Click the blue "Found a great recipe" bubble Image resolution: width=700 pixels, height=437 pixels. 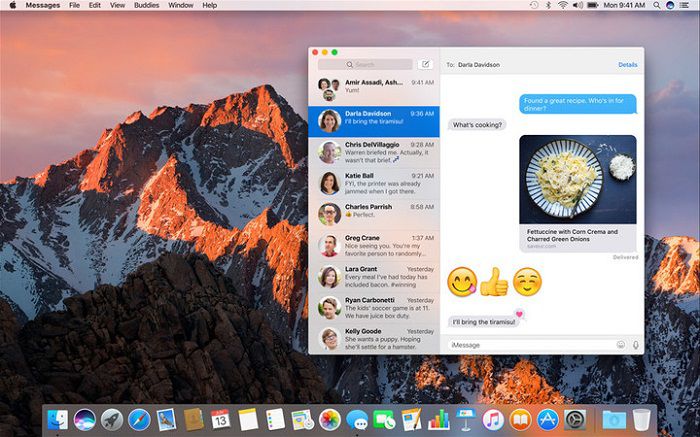pyautogui.click(x=578, y=104)
